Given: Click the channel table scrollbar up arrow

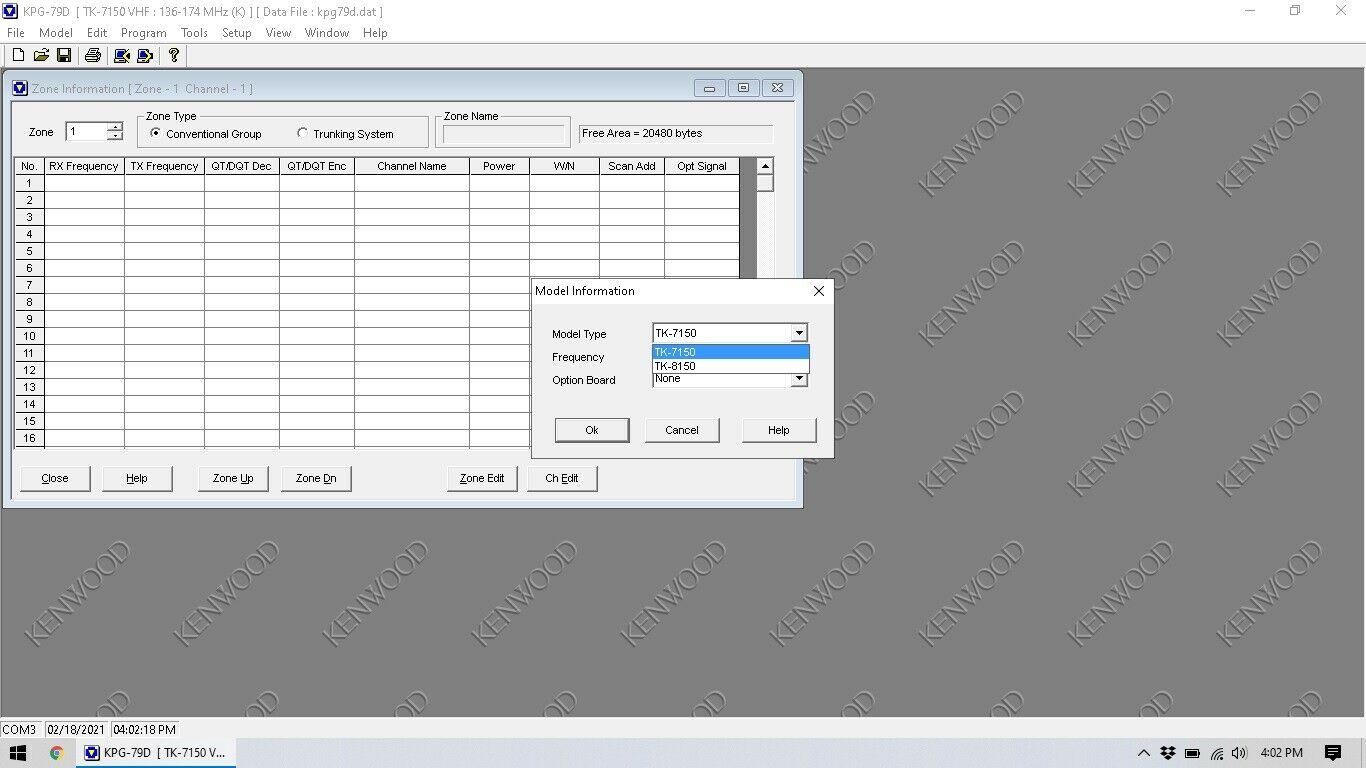Looking at the screenshot, I should coord(765,166).
